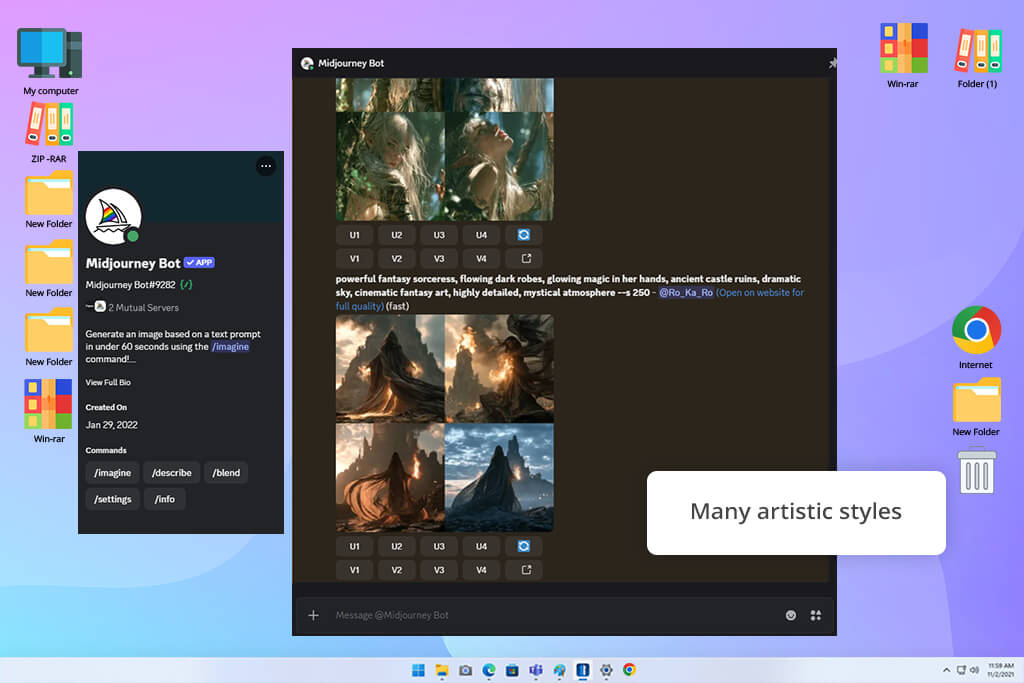Open the Settings gear on taskbar

point(606,670)
